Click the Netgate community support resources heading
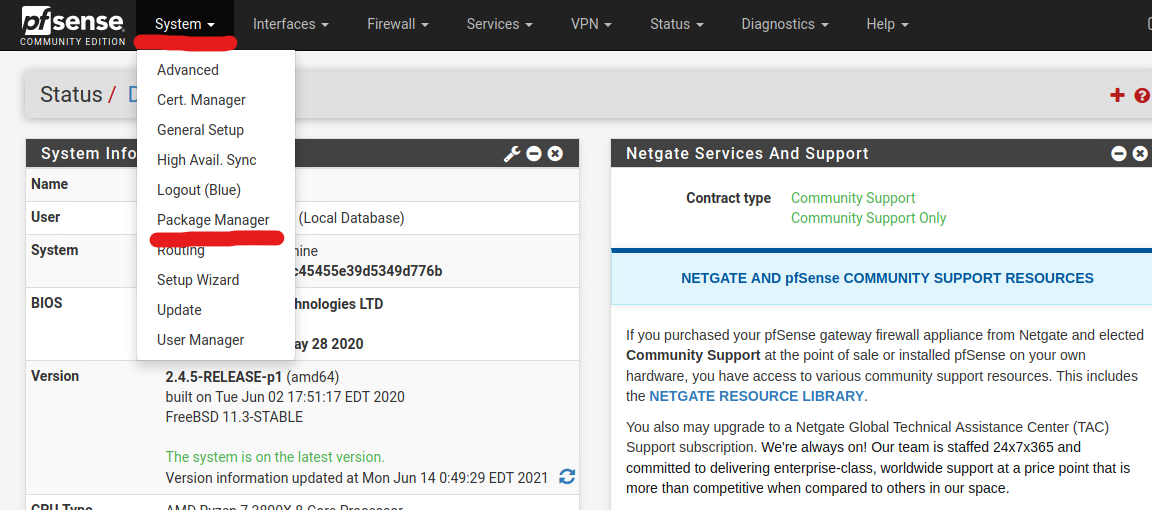Screen dimensions: 1152x510 click(x=888, y=279)
